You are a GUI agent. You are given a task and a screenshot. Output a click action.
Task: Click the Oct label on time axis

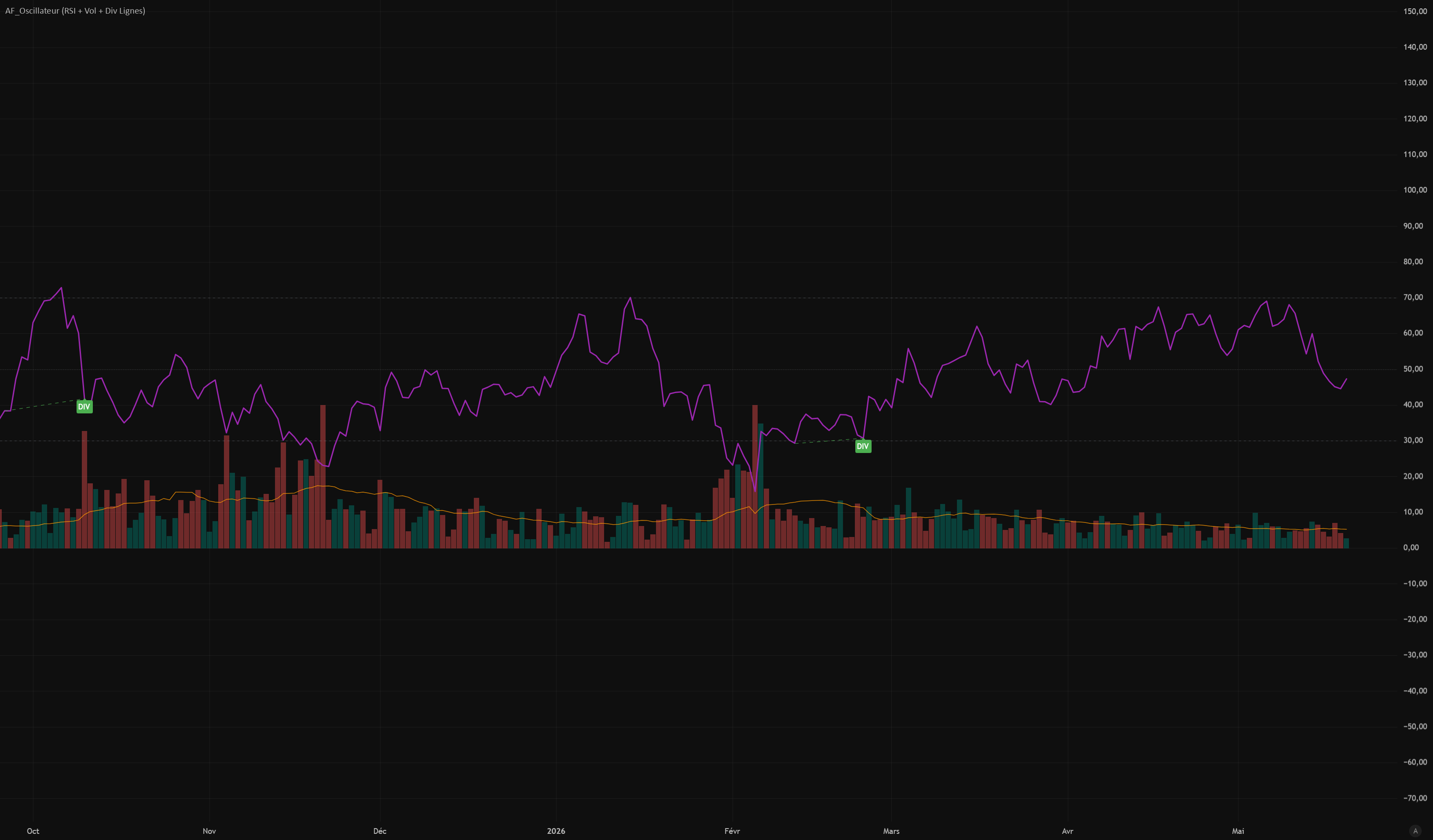(x=33, y=831)
